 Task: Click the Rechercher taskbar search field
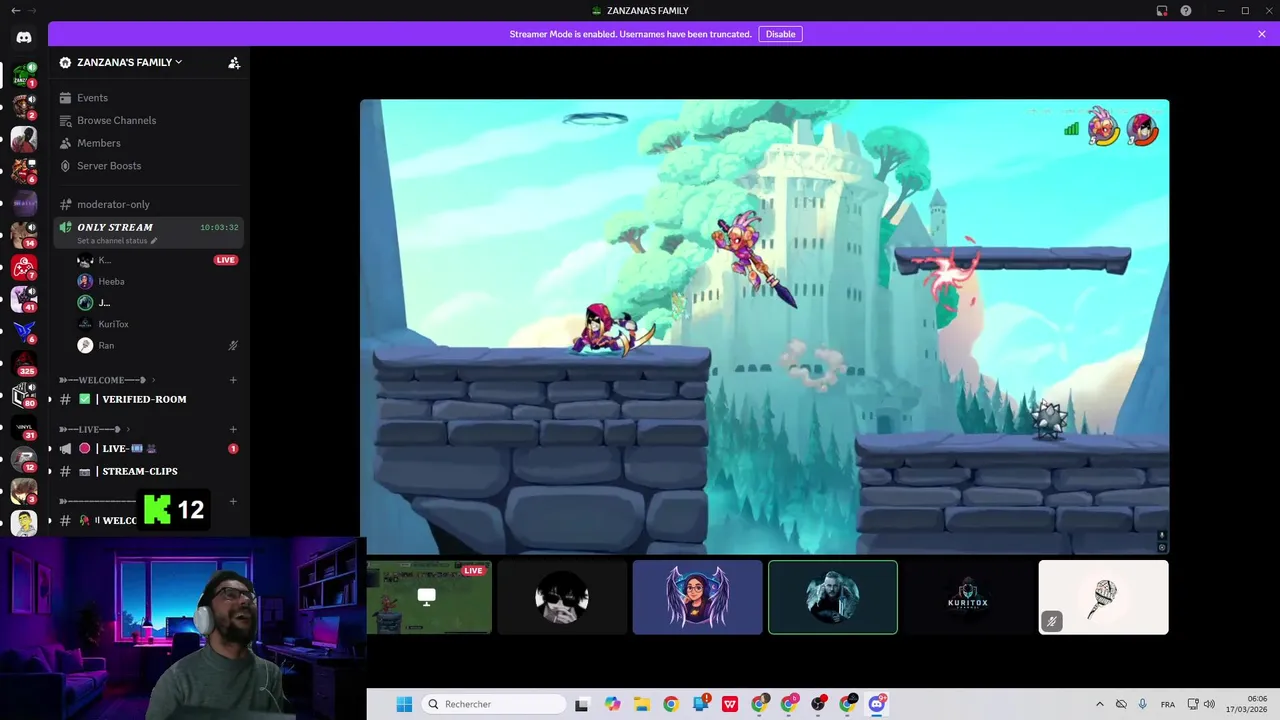494,704
